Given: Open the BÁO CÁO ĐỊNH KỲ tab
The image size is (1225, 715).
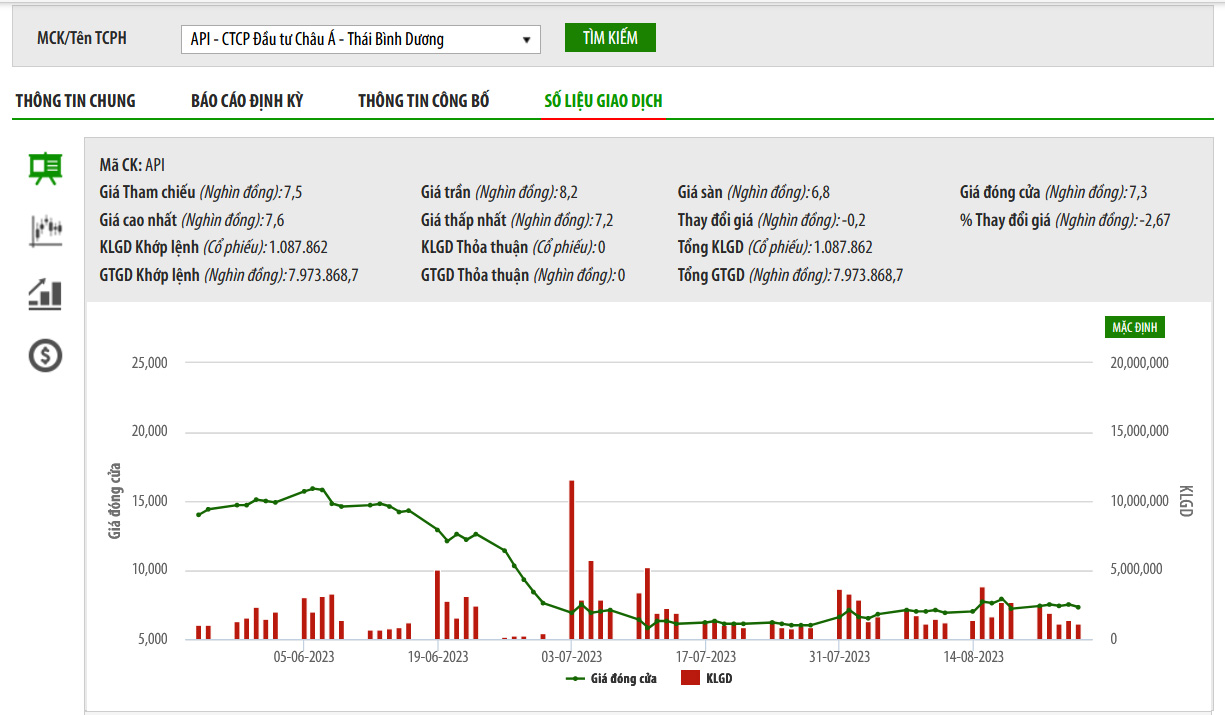Looking at the screenshot, I should tap(247, 101).
